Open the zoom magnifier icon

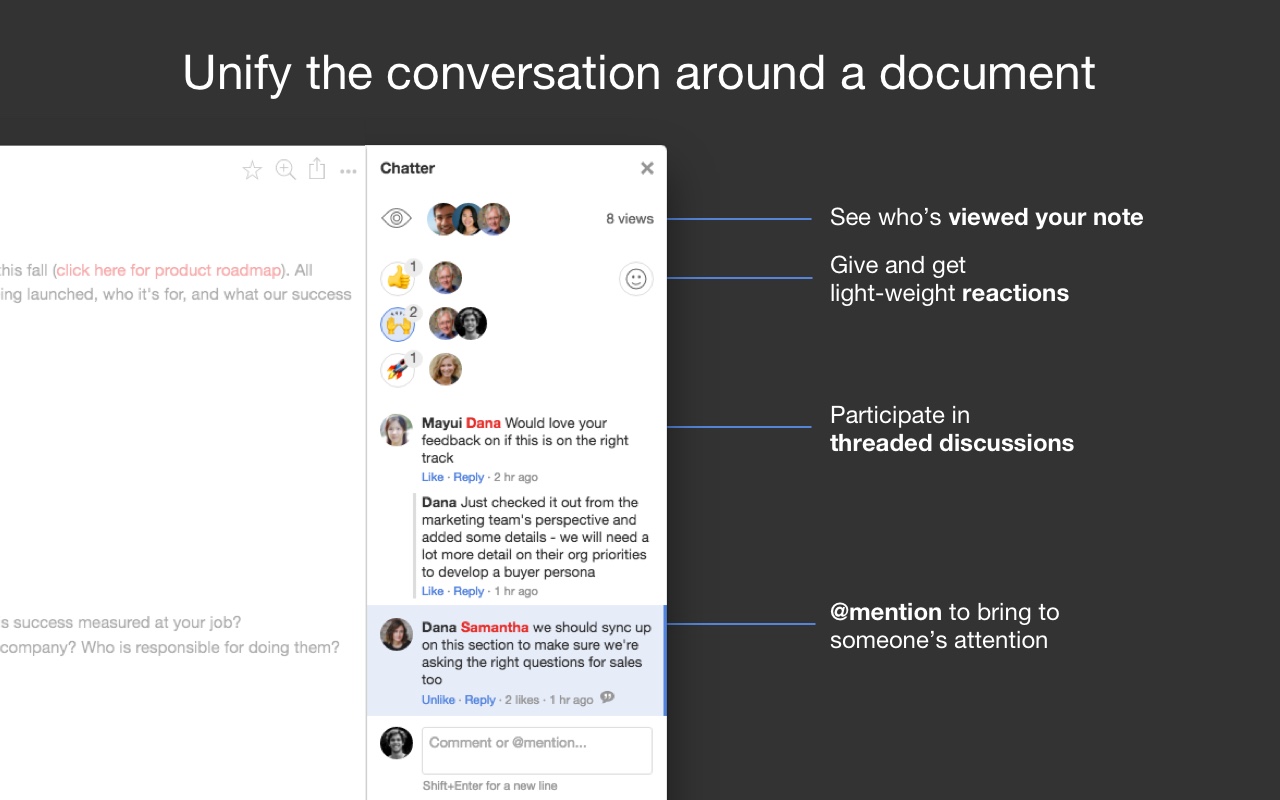coord(285,170)
